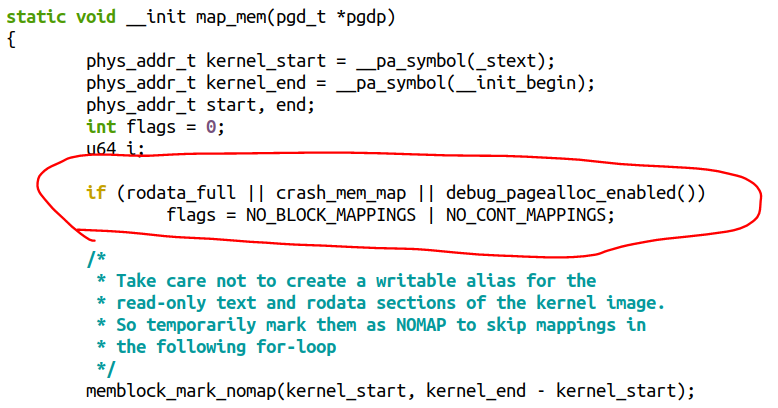This screenshot has height=408, width=778.
Task: Click crash_mem_map in the condition
Action: point(341,193)
